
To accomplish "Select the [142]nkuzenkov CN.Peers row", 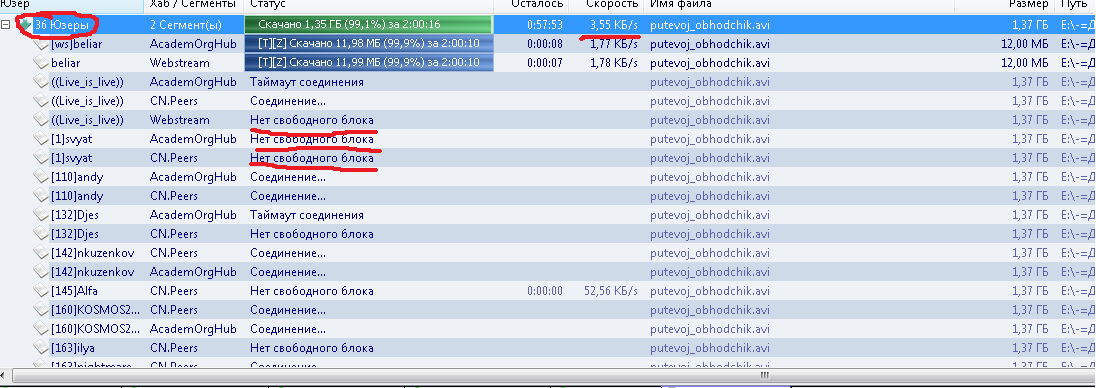I will pos(548,253).
